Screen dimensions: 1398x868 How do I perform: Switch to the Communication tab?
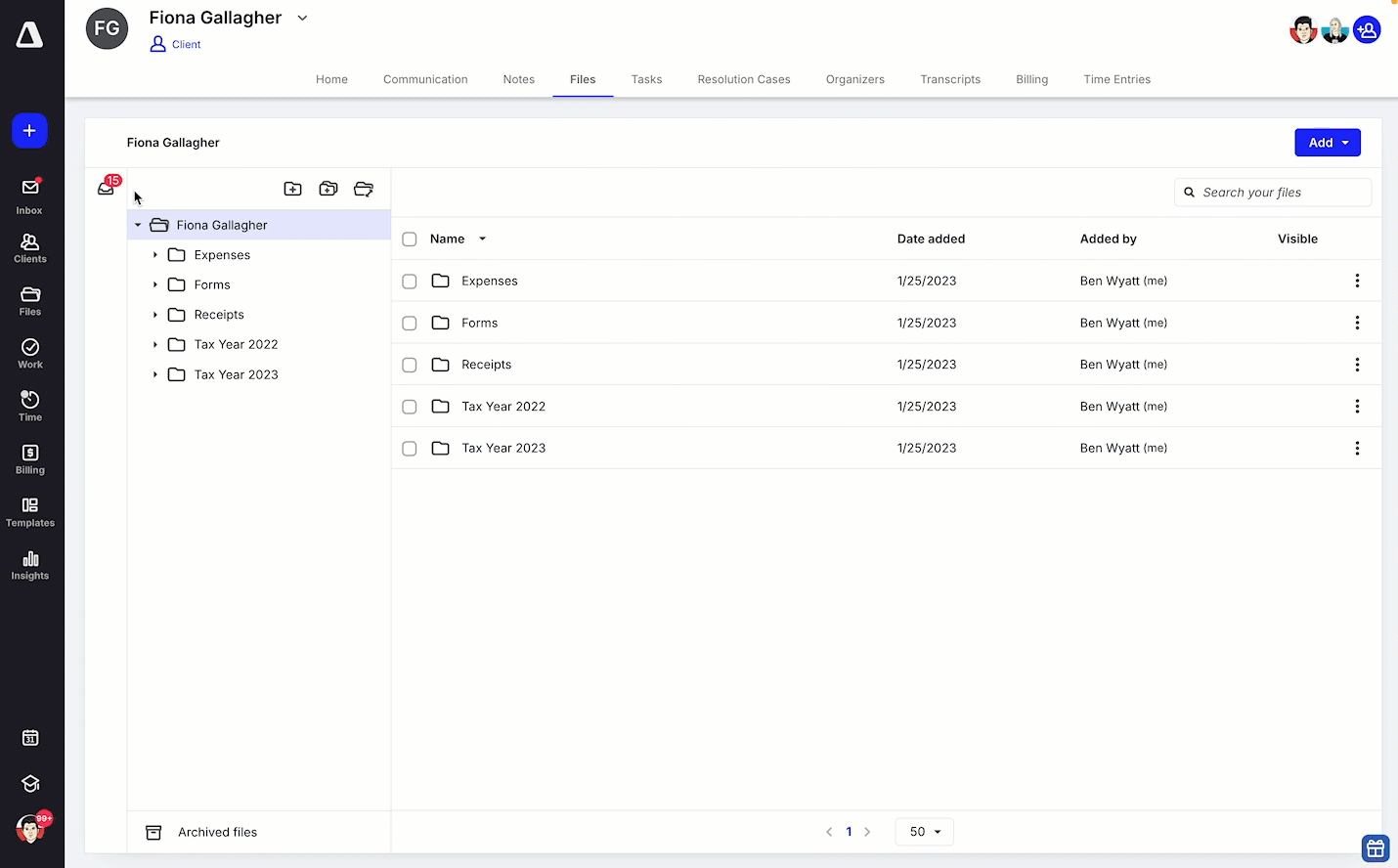pos(425,79)
